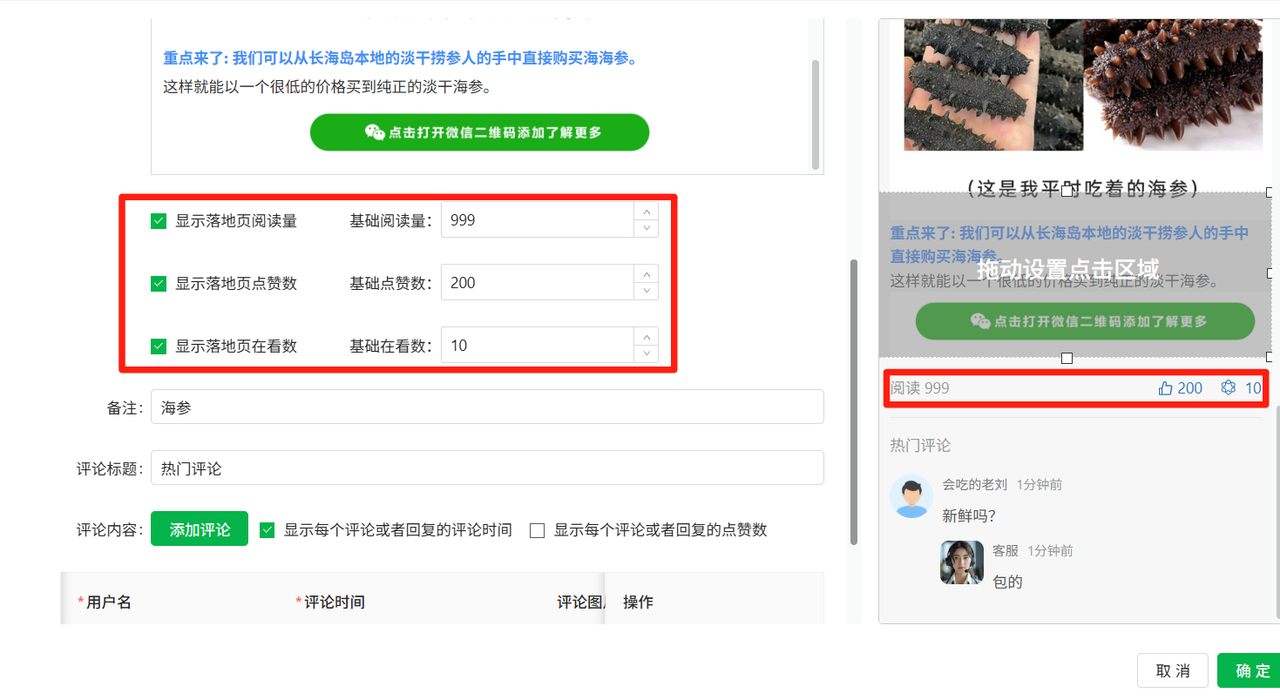
Task: Click the WeChat icon in the editor's green button
Action: pyautogui.click(x=374, y=132)
